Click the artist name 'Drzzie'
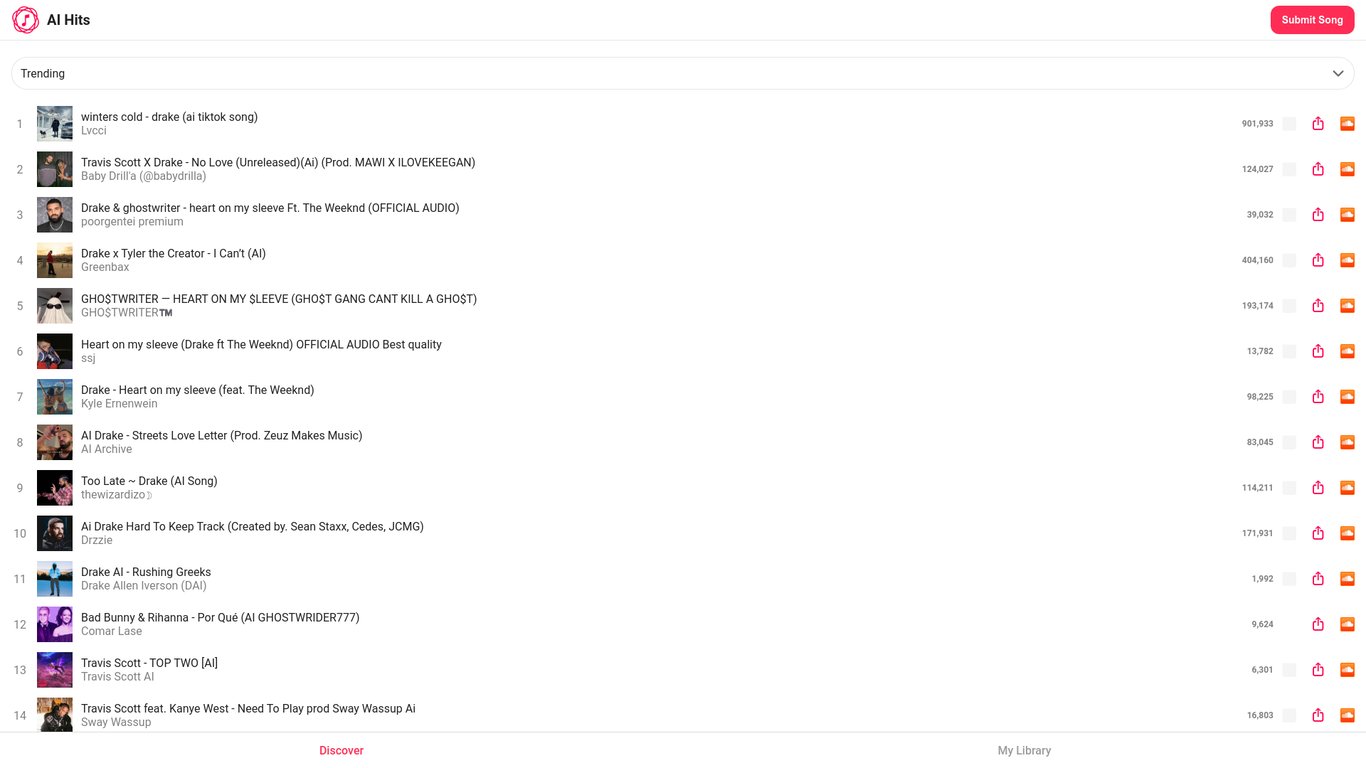This screenshot has width=1366, height=768. tap(97, 540)
